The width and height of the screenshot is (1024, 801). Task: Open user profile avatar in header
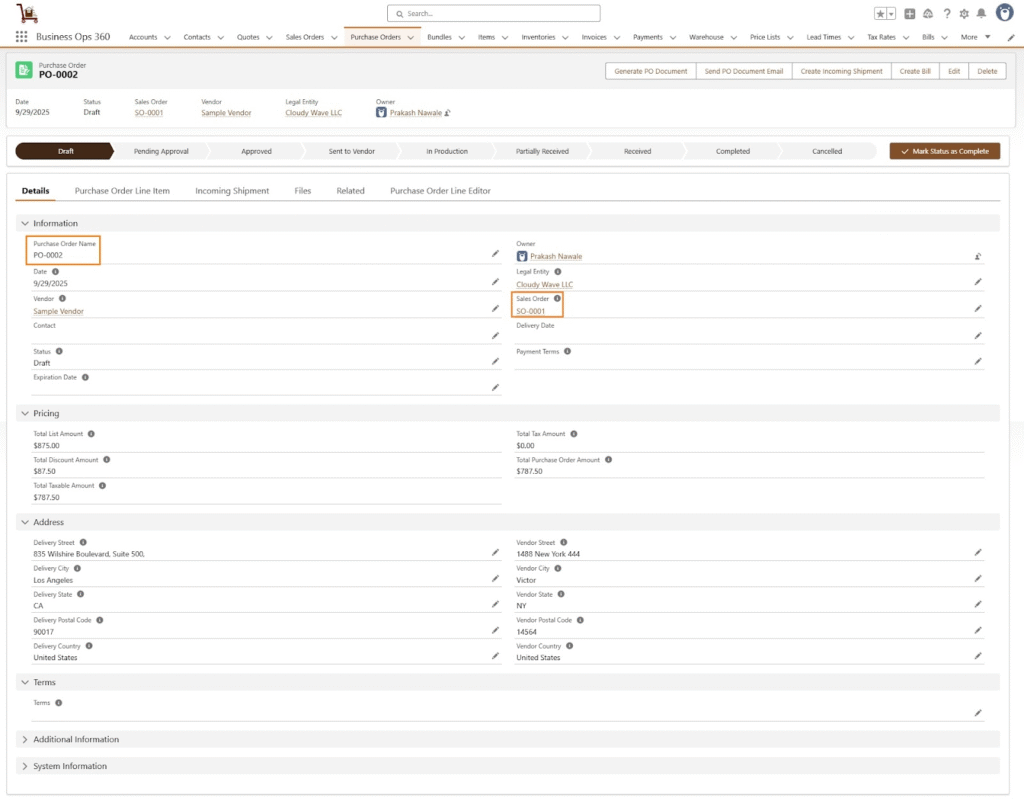point(1004,13)
